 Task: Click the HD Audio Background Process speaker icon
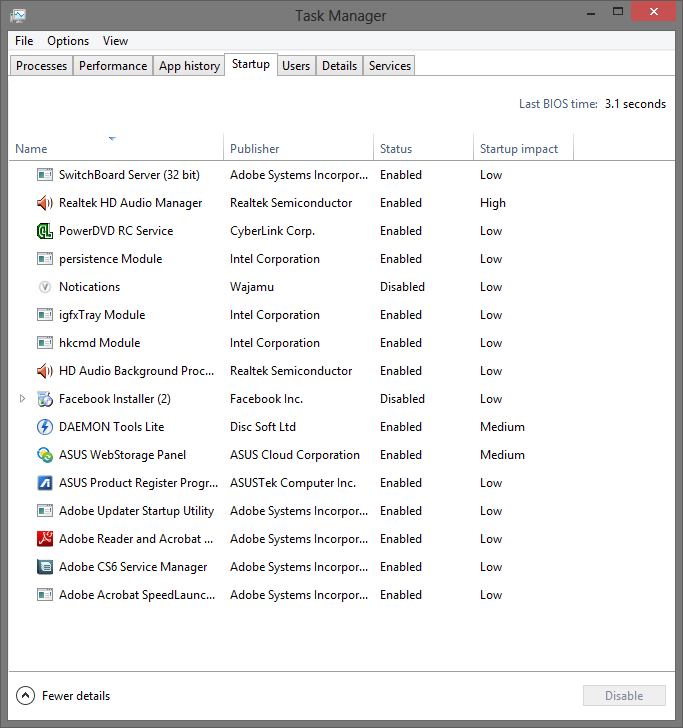point(45,371)
